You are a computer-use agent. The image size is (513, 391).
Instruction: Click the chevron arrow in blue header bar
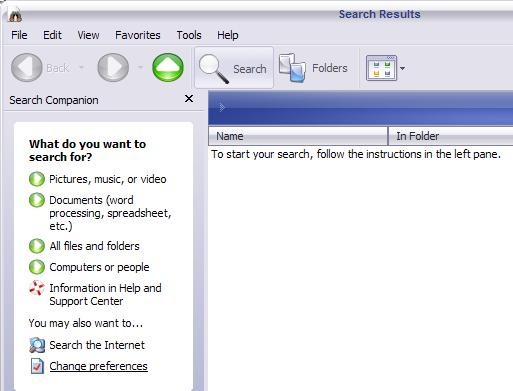click(x=222, y=107)
